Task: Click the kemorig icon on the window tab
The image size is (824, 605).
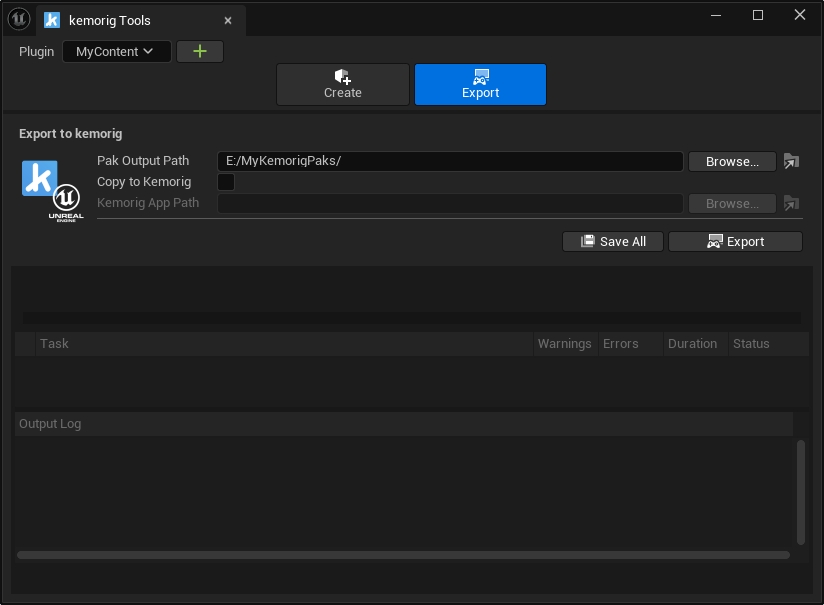Action: (x=52, y=21)
